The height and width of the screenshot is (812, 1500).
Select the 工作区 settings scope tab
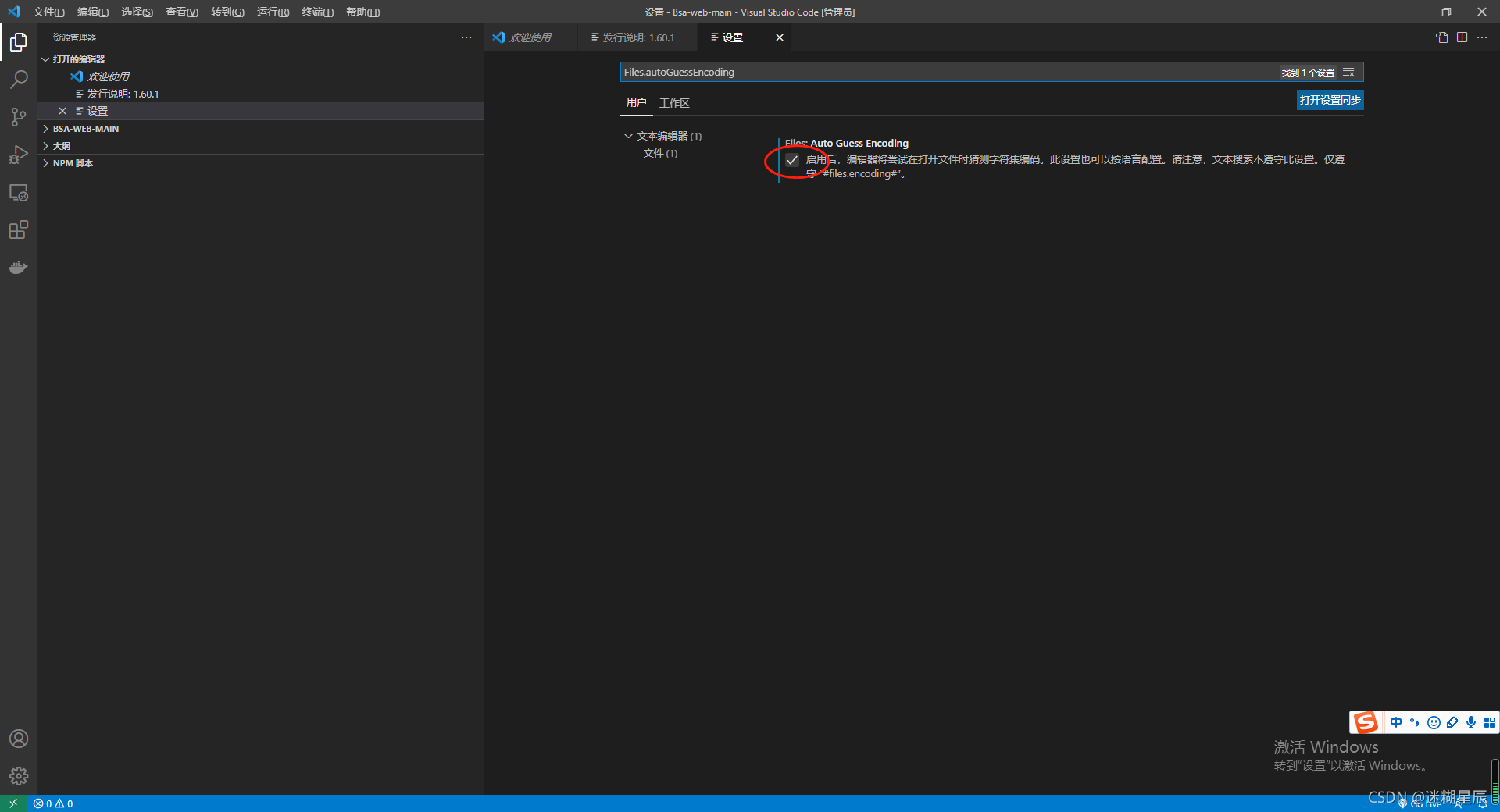coord(674,103)
